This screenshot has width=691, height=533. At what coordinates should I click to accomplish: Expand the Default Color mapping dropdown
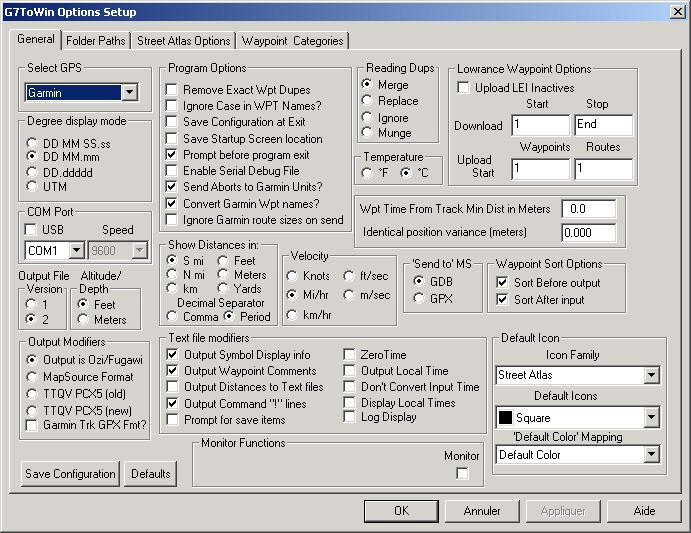tap(651, 455)
